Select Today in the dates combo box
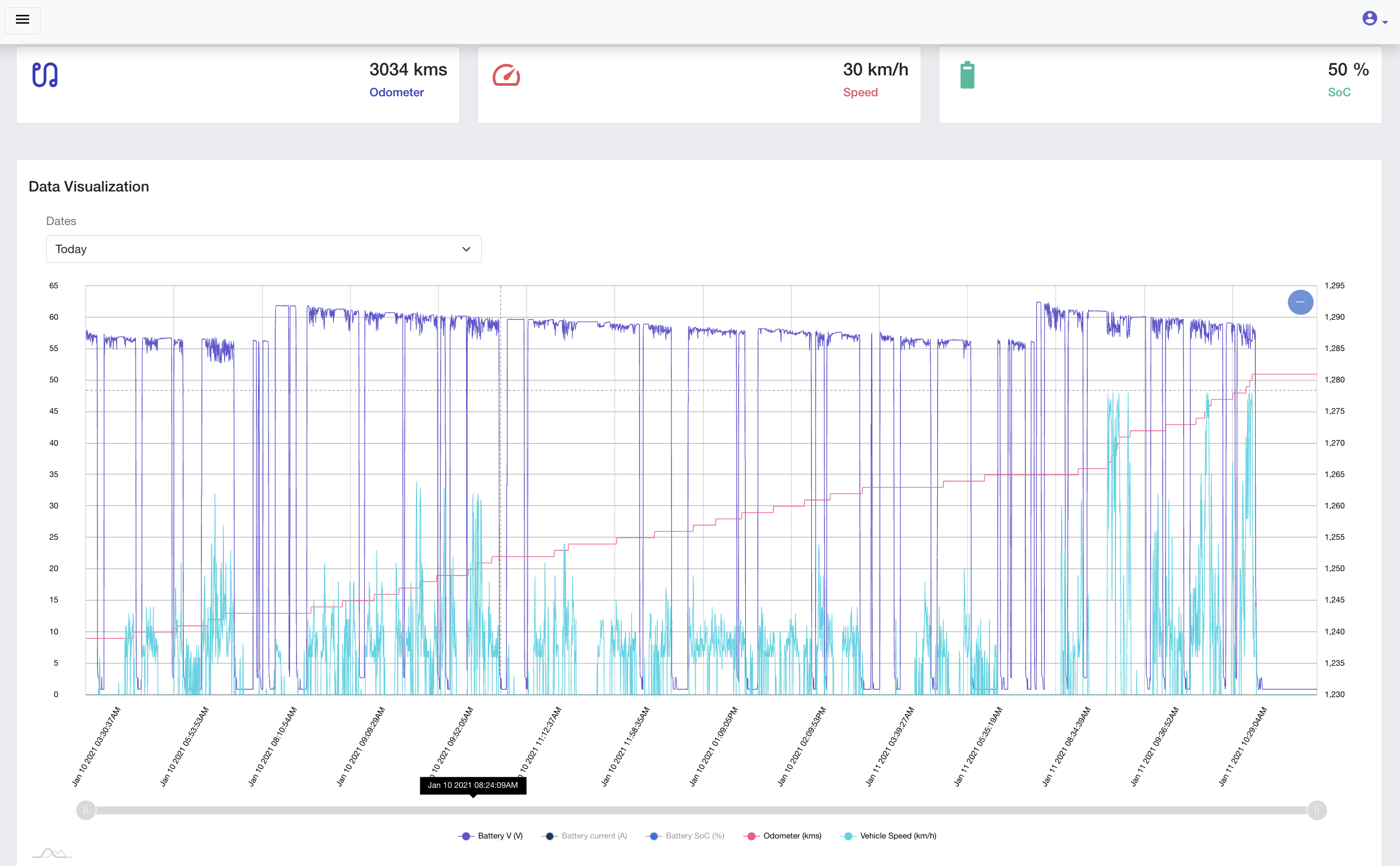1400x866 pixels. [x=263, y=249]
